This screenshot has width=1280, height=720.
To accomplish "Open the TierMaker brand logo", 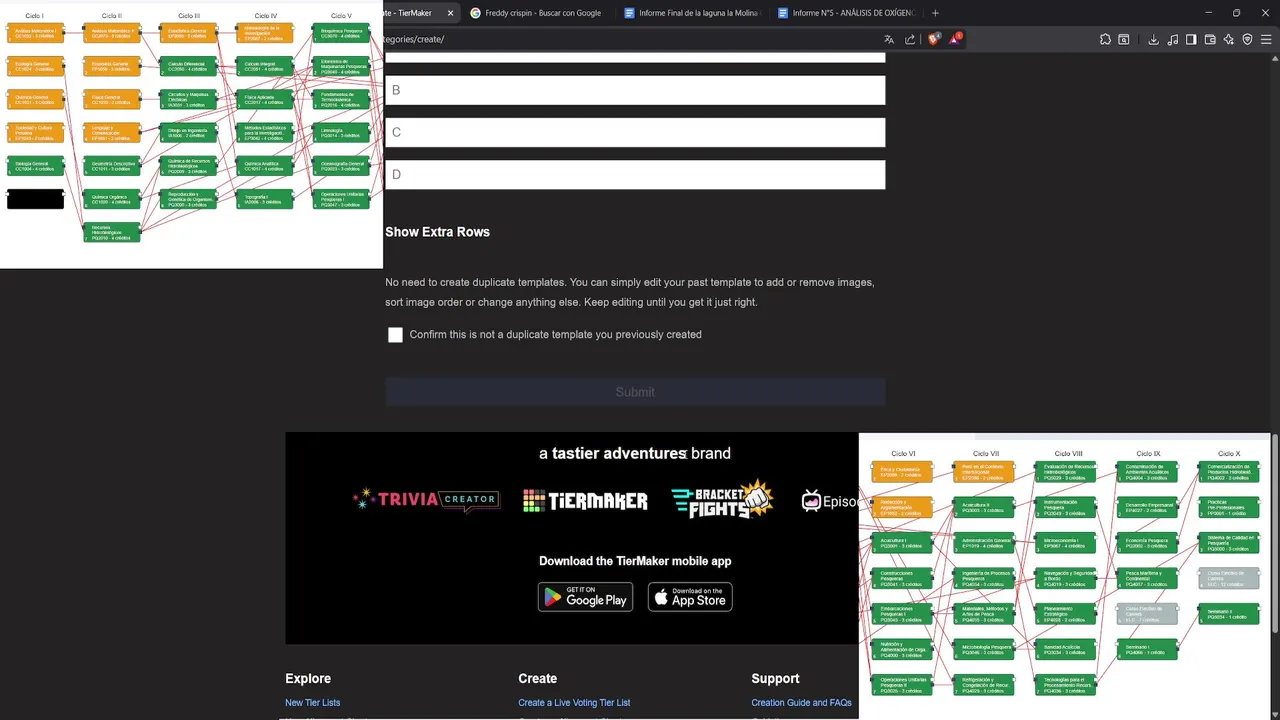I will (x=585, y=501).
